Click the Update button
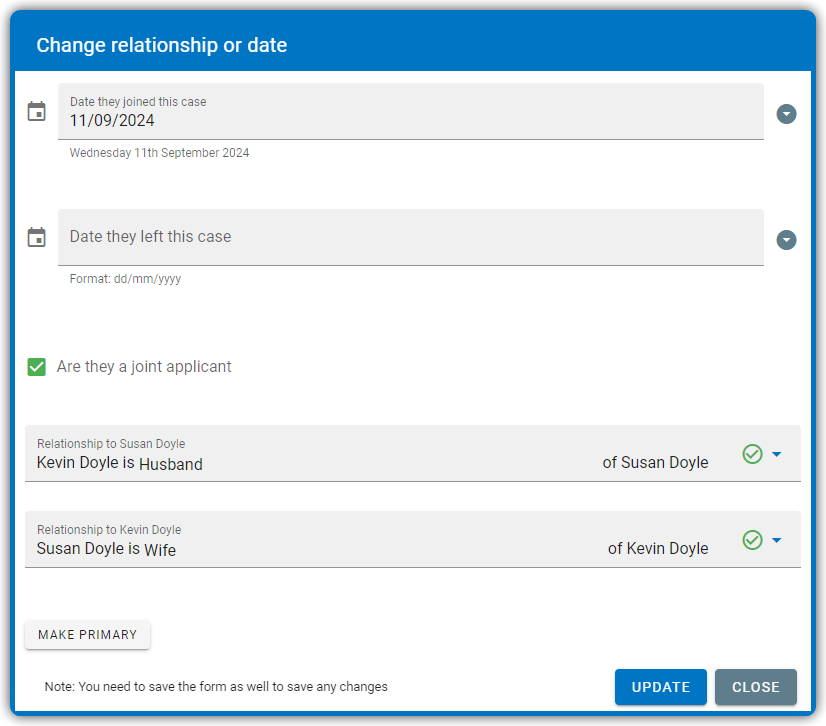The height and width of the screenshot is (726, 826). [661, 686]
